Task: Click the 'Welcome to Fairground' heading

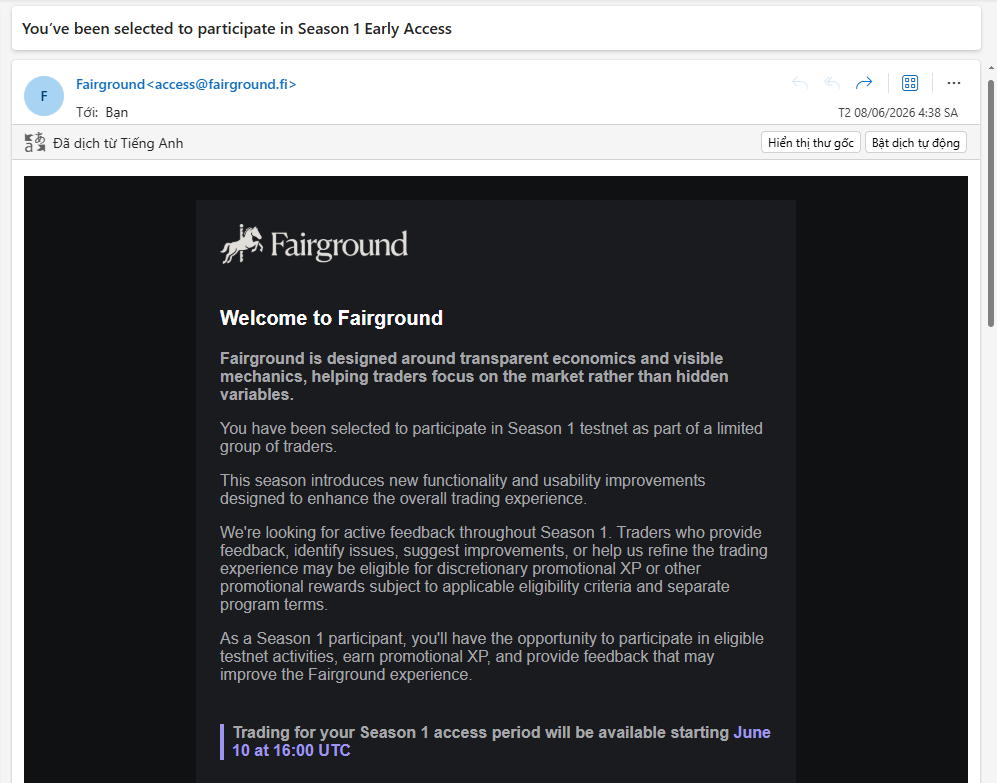Action: point(331,317)
